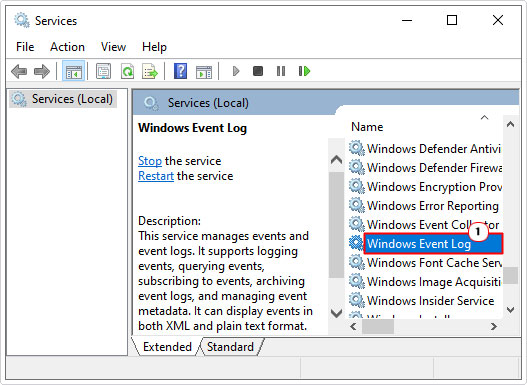Open the View menu
This screenshot has width=527, height=385.
pos(113,47)
